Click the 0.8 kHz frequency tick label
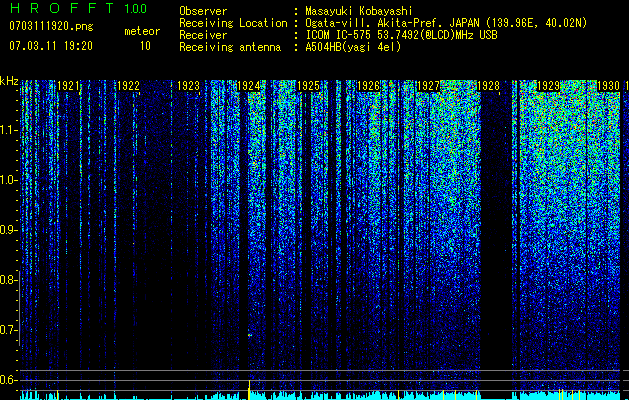The image size is (629, 400). pos(9,280)
